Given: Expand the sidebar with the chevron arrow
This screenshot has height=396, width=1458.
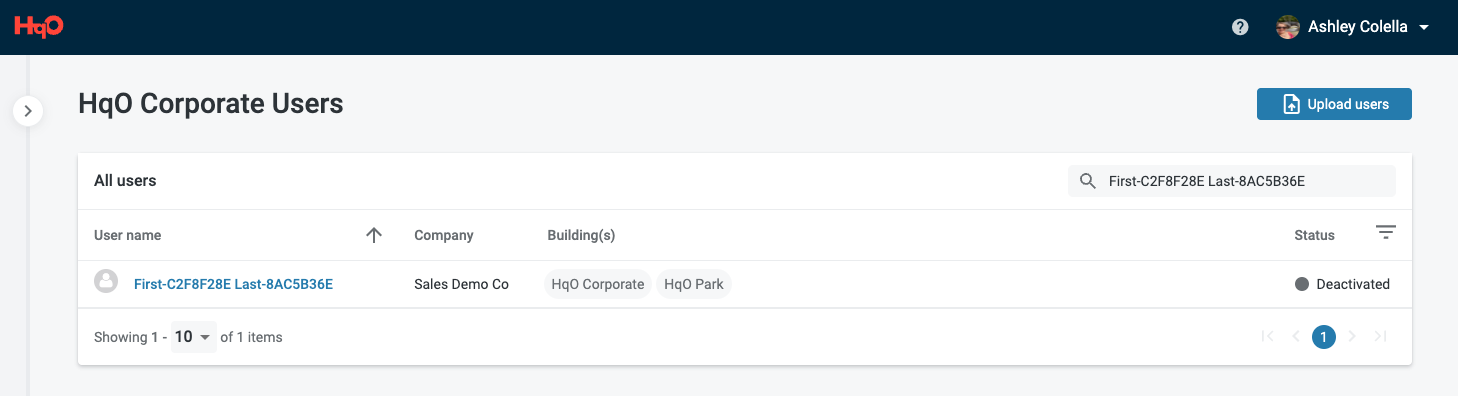Looking at the screenshot, I should pyautogui.click(x=28, y=111).
